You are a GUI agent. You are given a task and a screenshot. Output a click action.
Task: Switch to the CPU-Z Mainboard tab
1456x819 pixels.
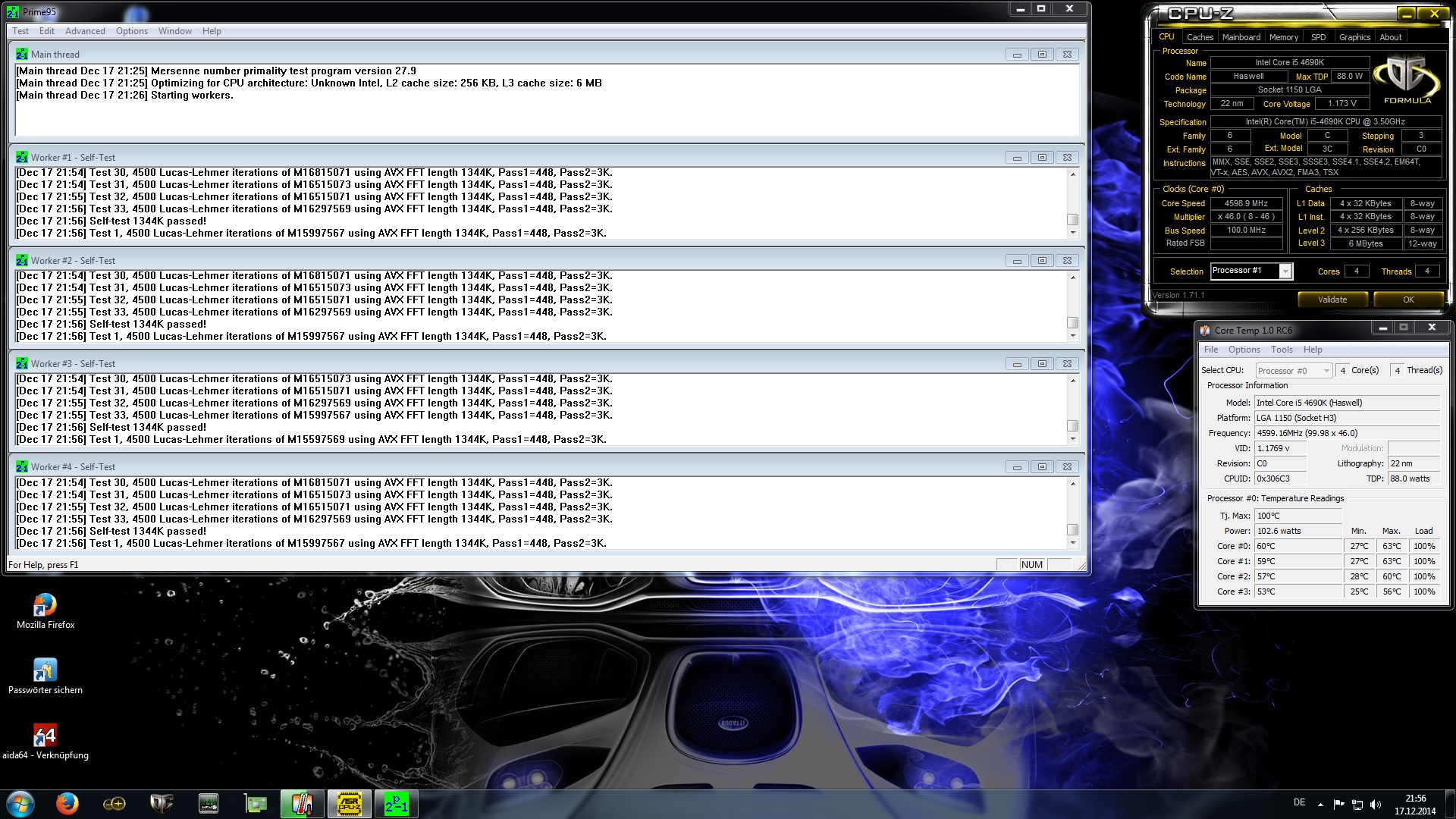tap(1241, 36)
